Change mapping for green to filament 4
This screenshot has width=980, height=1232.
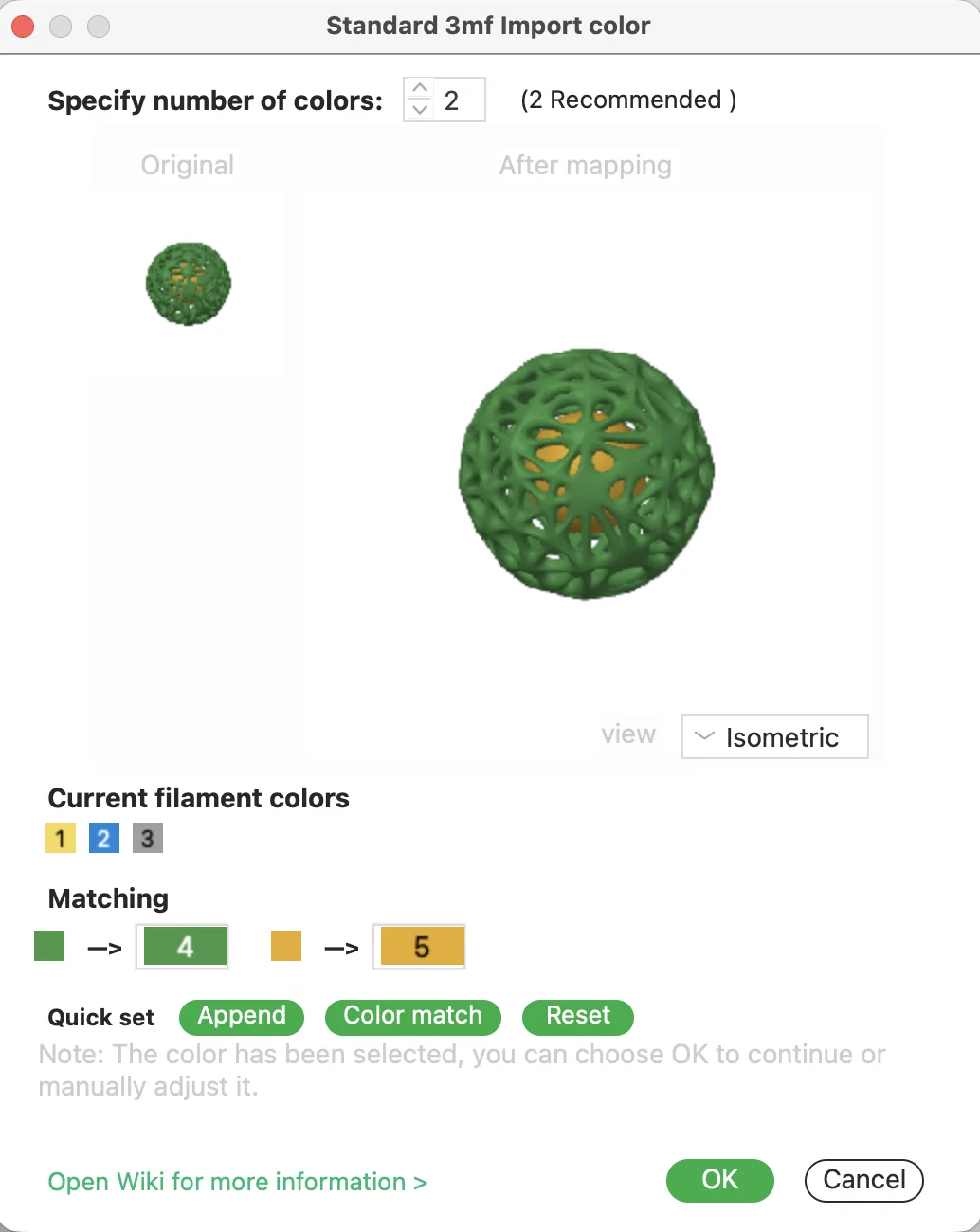(183, 946)
